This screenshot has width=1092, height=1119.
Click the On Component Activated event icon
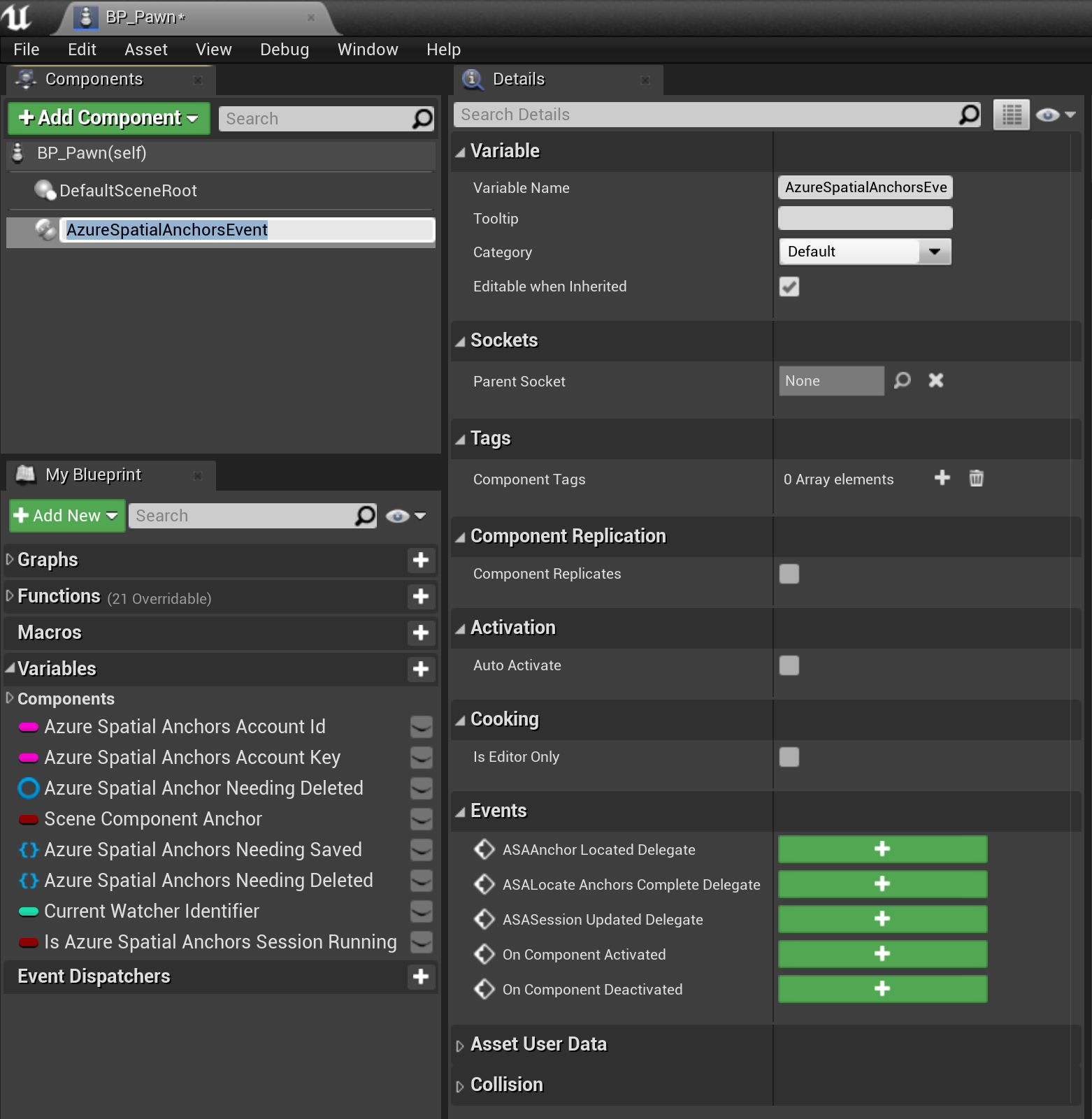click(x=484, y=954)
